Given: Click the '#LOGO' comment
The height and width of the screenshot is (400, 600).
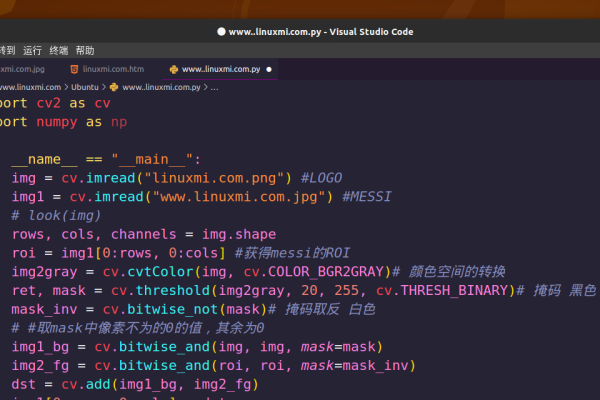Looking at the screenshot, I should point(321,178).
